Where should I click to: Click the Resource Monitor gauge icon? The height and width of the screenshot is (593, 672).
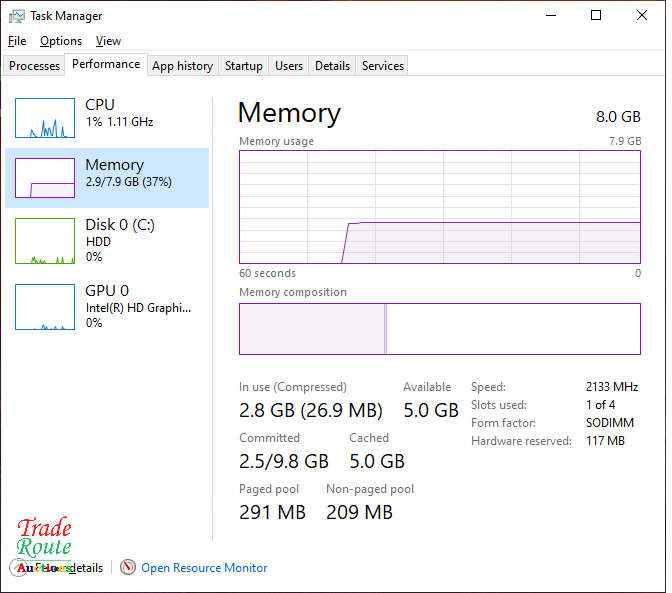point(127,568)
